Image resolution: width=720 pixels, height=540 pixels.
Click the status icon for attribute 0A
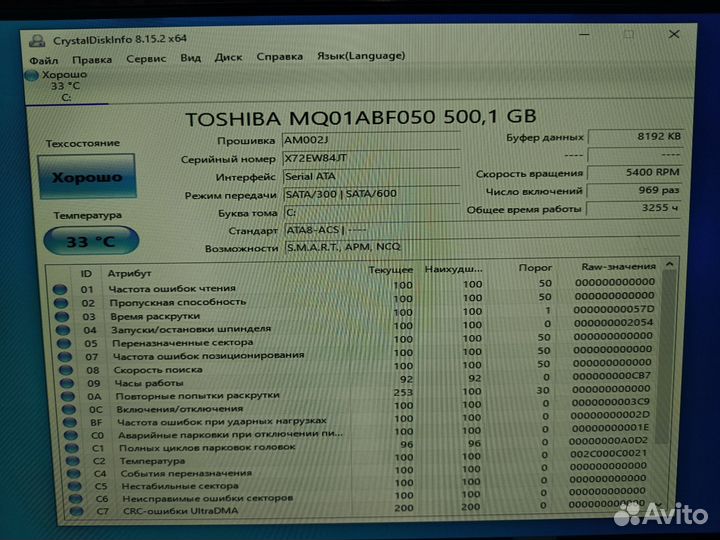click(x=68, y=396)
